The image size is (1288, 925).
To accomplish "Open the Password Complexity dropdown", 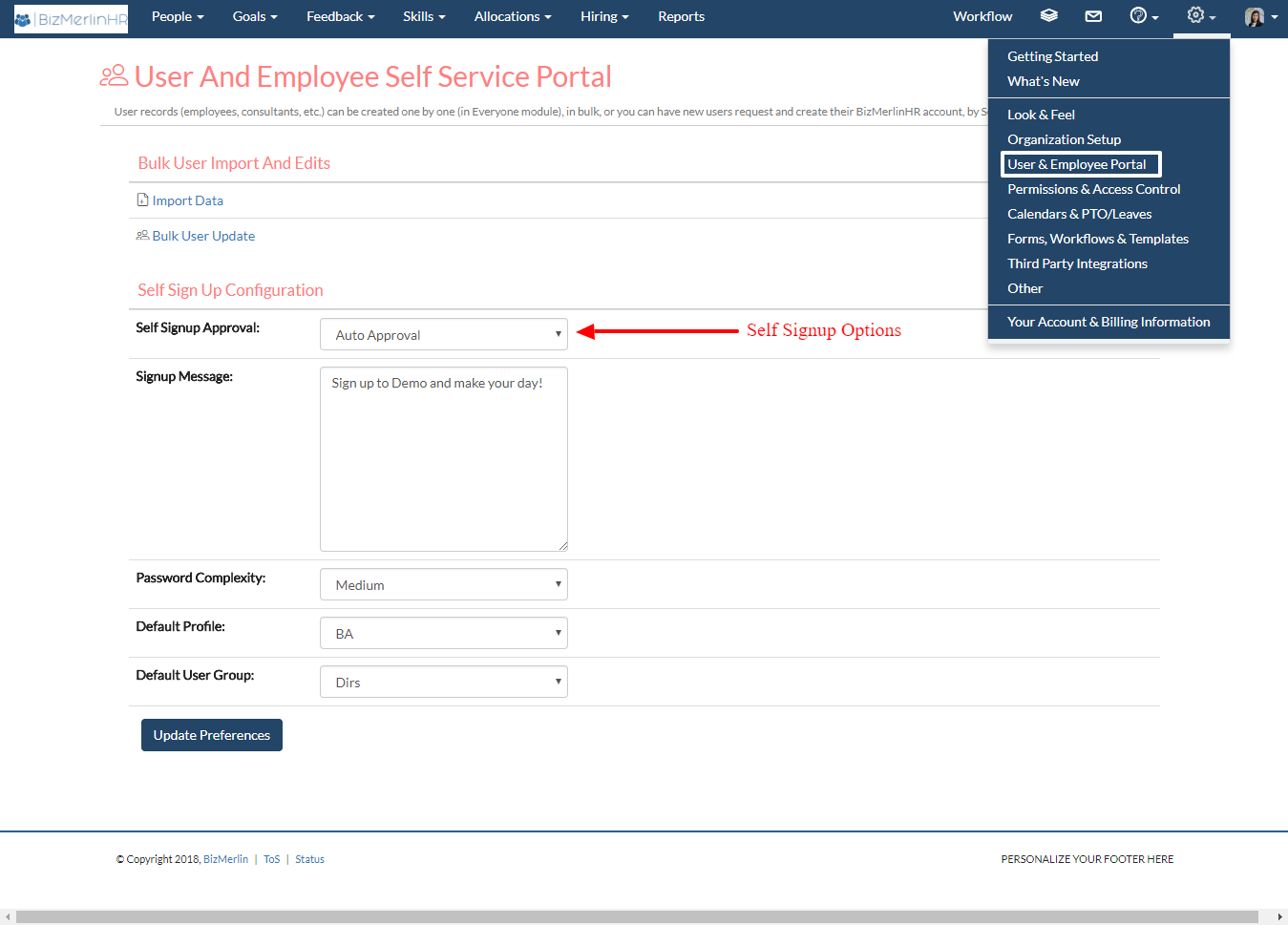I will pyautogui.click(x=443, y=583).
